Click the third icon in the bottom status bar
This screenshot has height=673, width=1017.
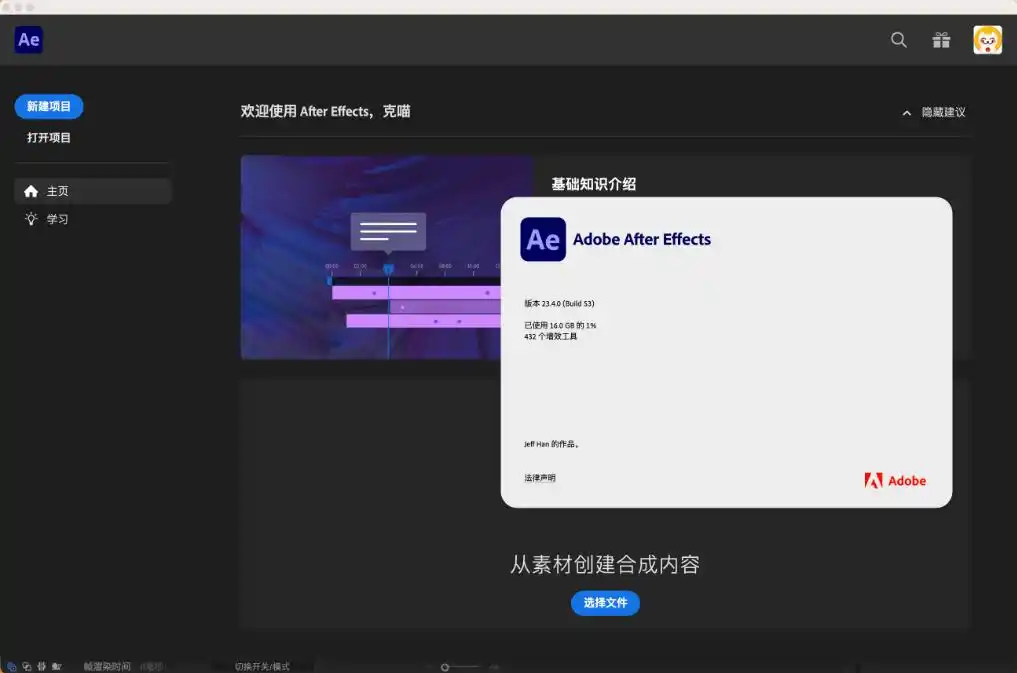tap(42, 666)
